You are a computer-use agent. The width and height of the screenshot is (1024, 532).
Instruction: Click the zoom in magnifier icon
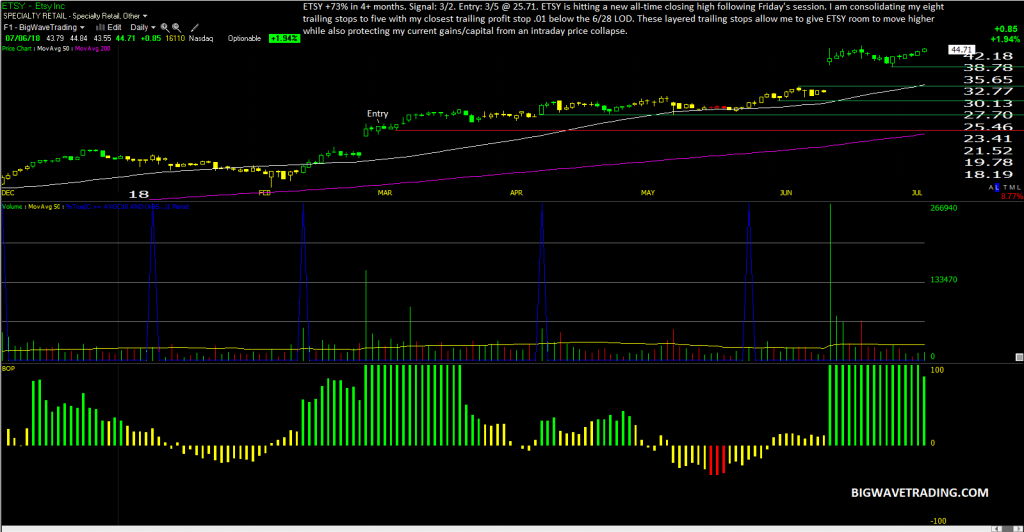pos(165,27)
